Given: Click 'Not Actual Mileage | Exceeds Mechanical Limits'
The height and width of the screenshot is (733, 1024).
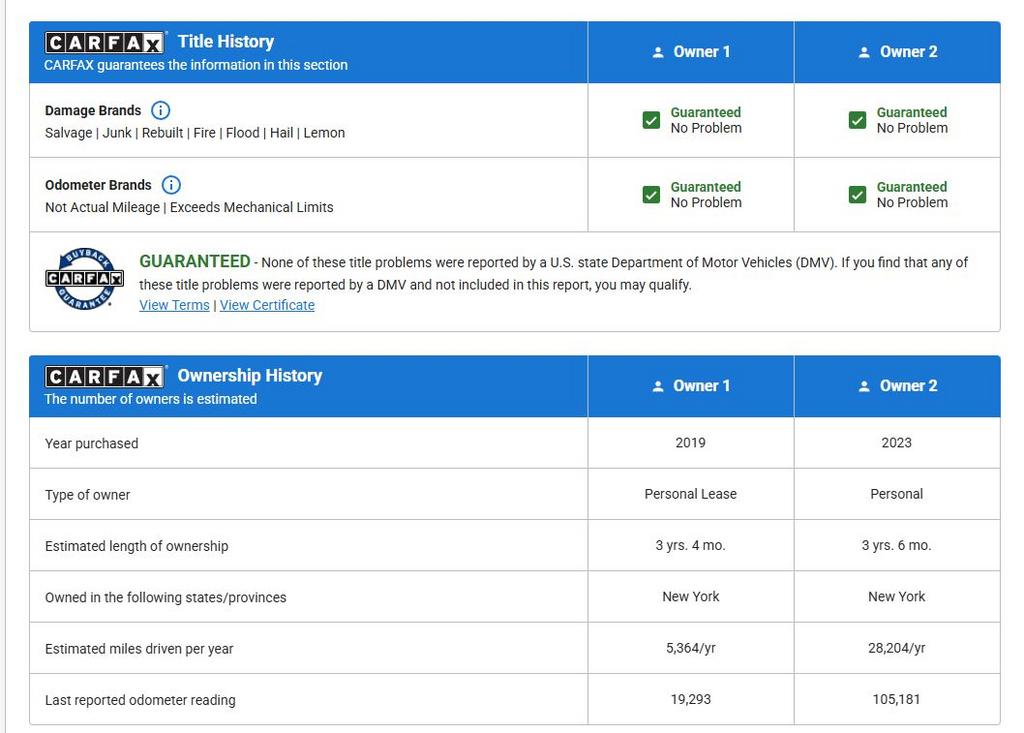Looking at the screenshot, I should [189, 207].
